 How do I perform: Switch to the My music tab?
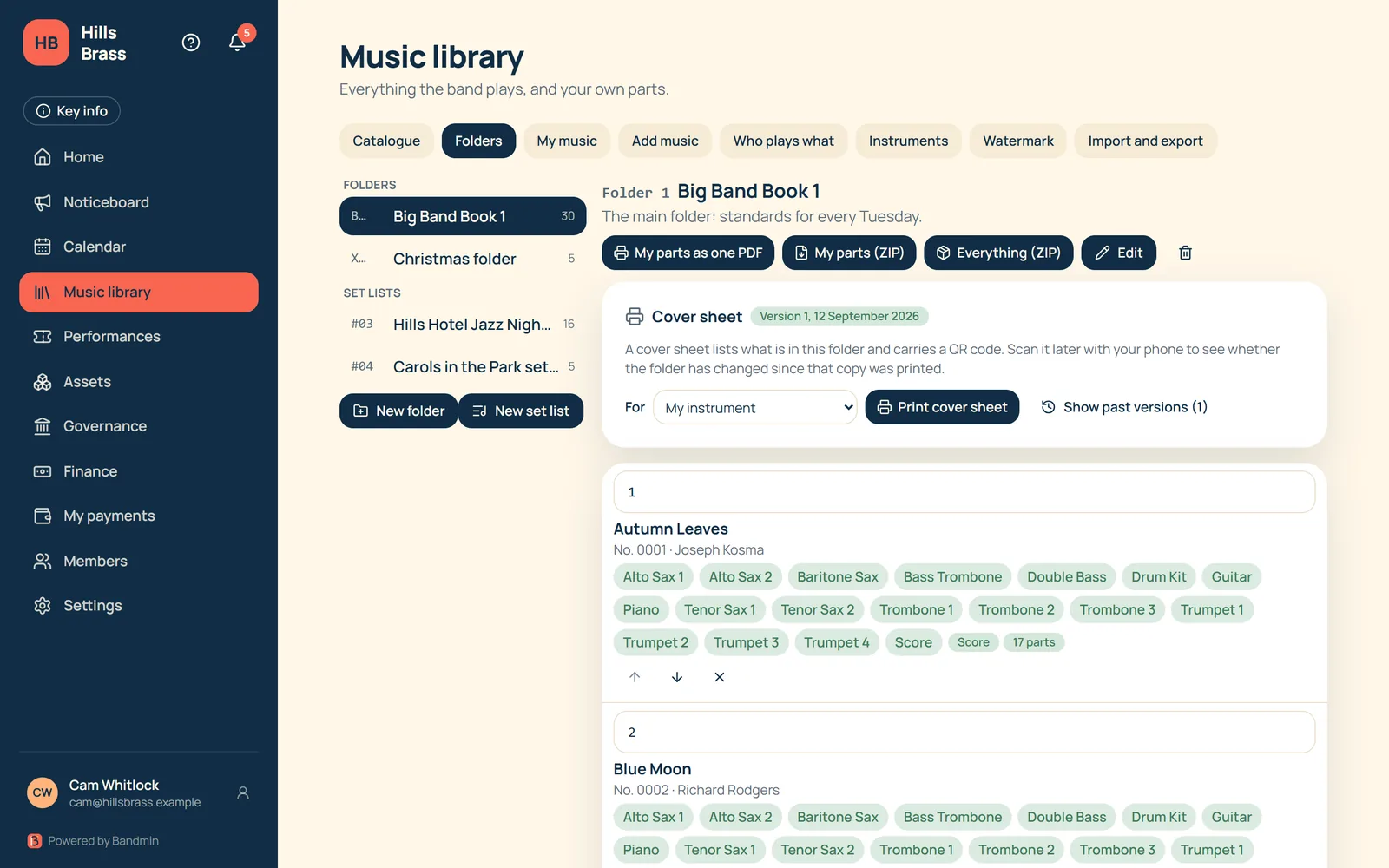tap(567, 141)
